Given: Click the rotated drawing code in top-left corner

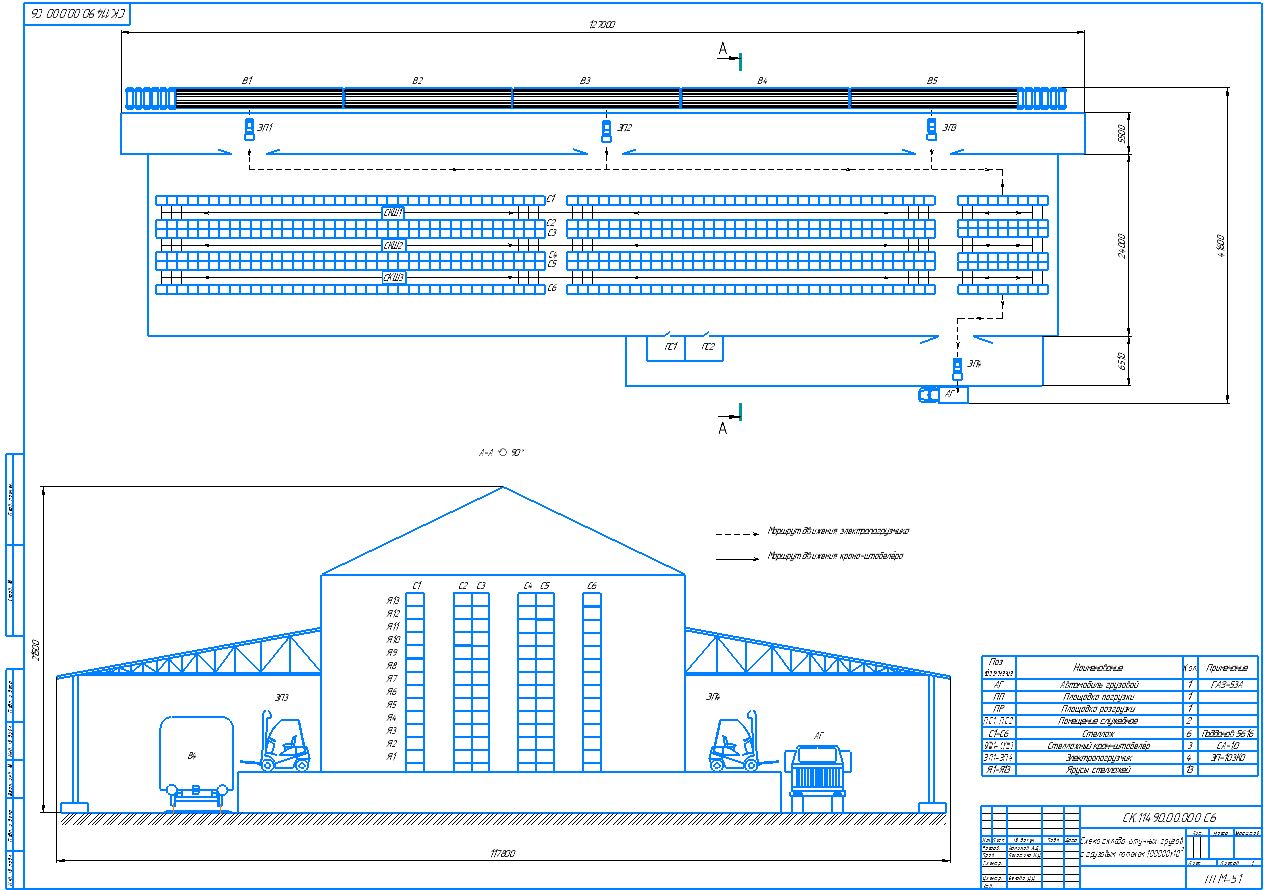Looking at the screenshot, I should point(78,15).
